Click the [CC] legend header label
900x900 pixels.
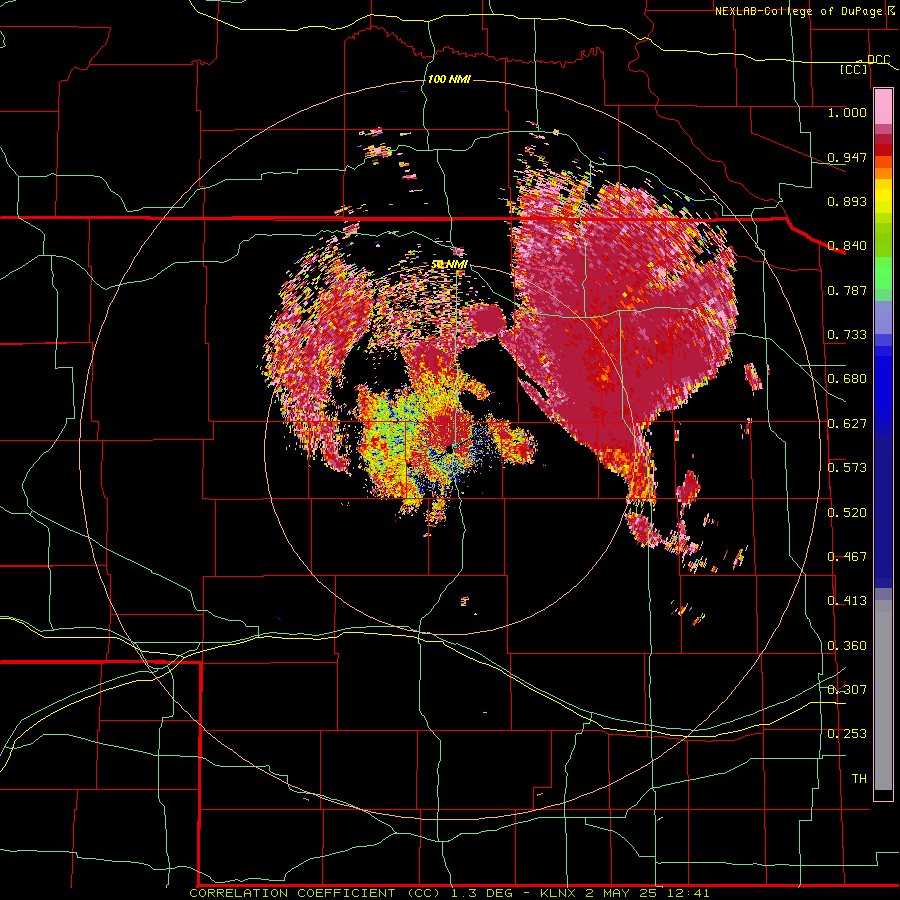(854, 69)
